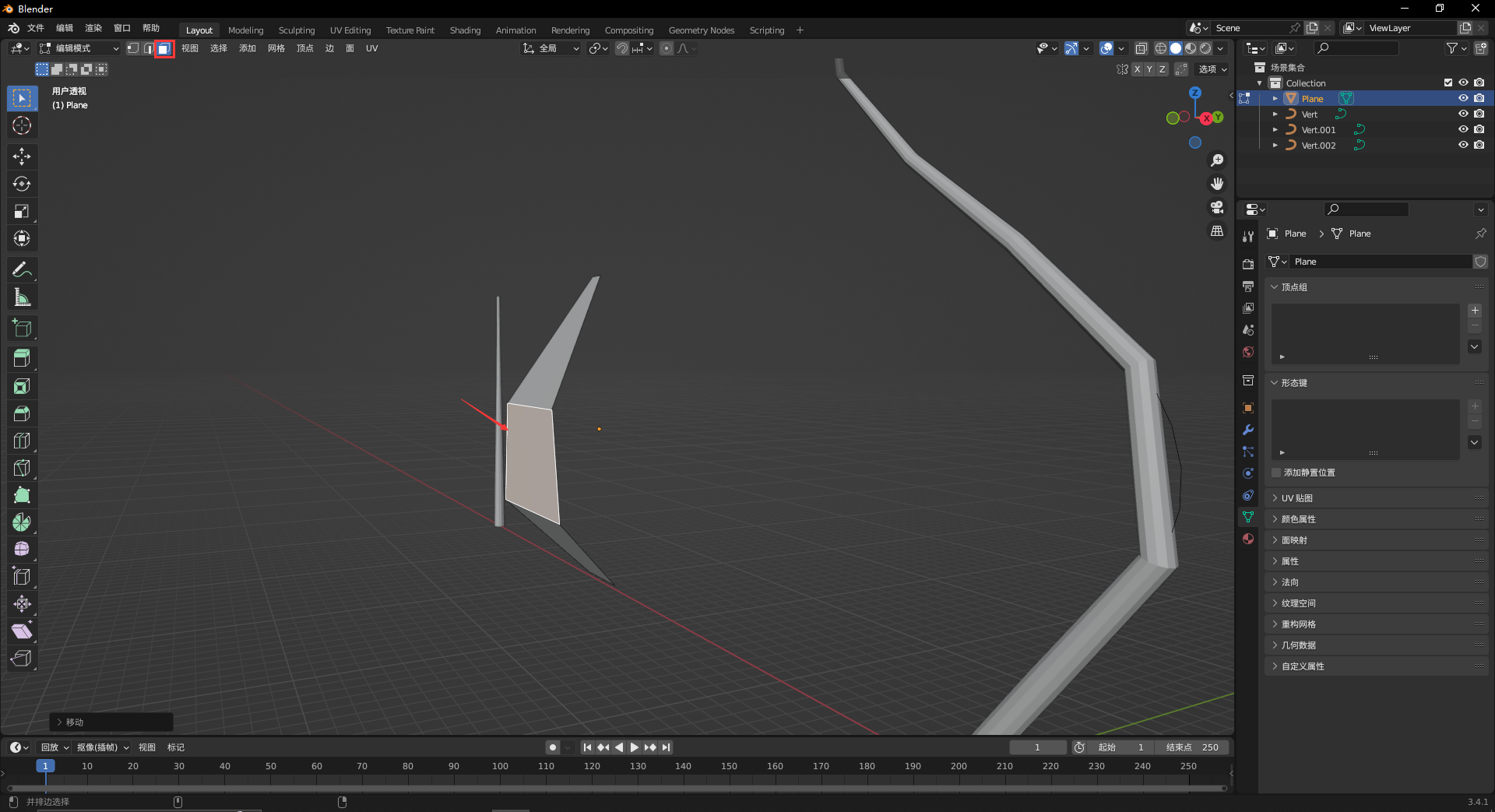This screenshot has height=812, width=1495.
Task: Click the 结束点 frame field
Action: coord(1191,747)
